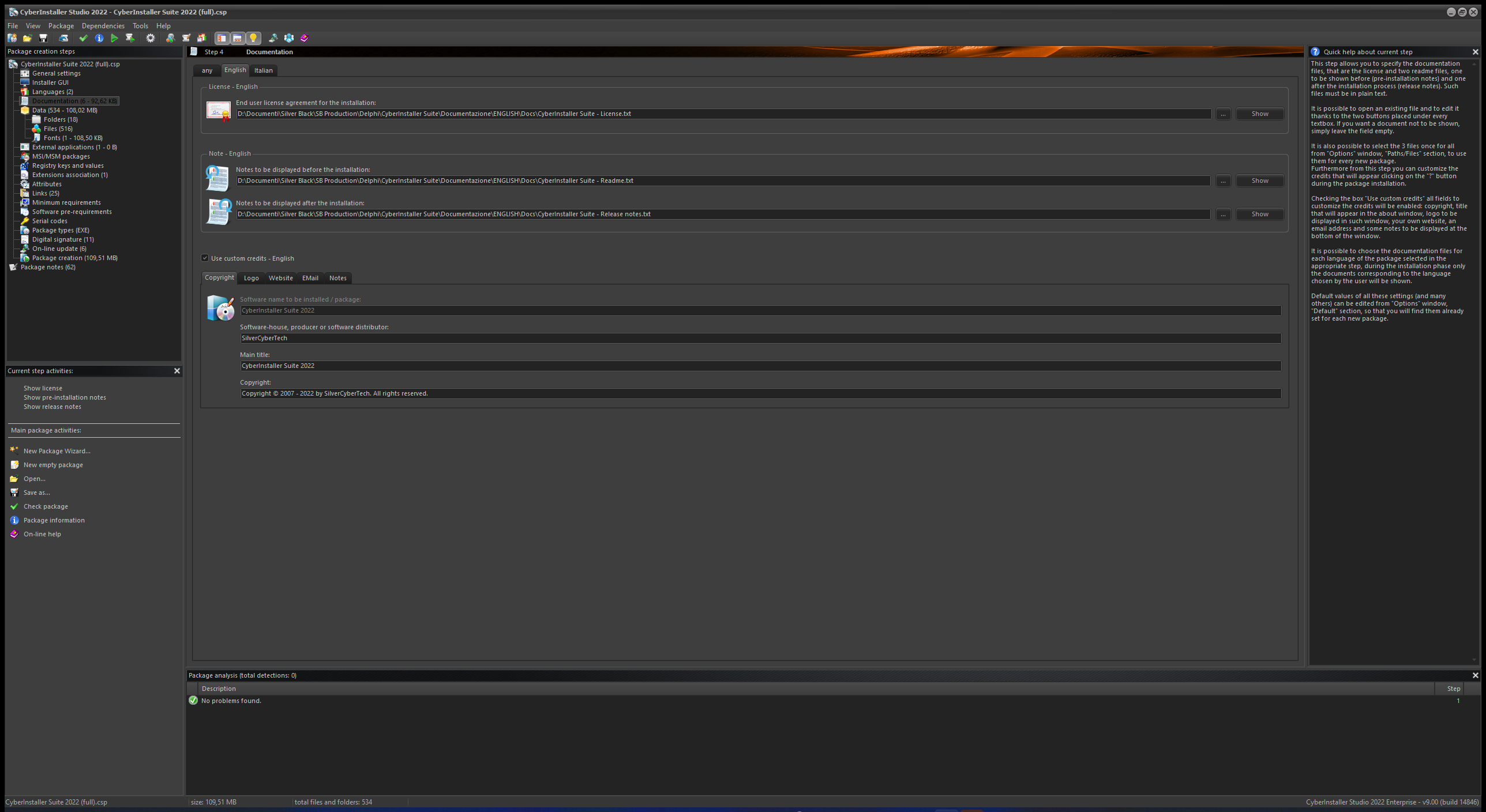This screenshot has height=812, width=1486.
Task: Select the EMail credits tab
Action: [x=310, y=278]
